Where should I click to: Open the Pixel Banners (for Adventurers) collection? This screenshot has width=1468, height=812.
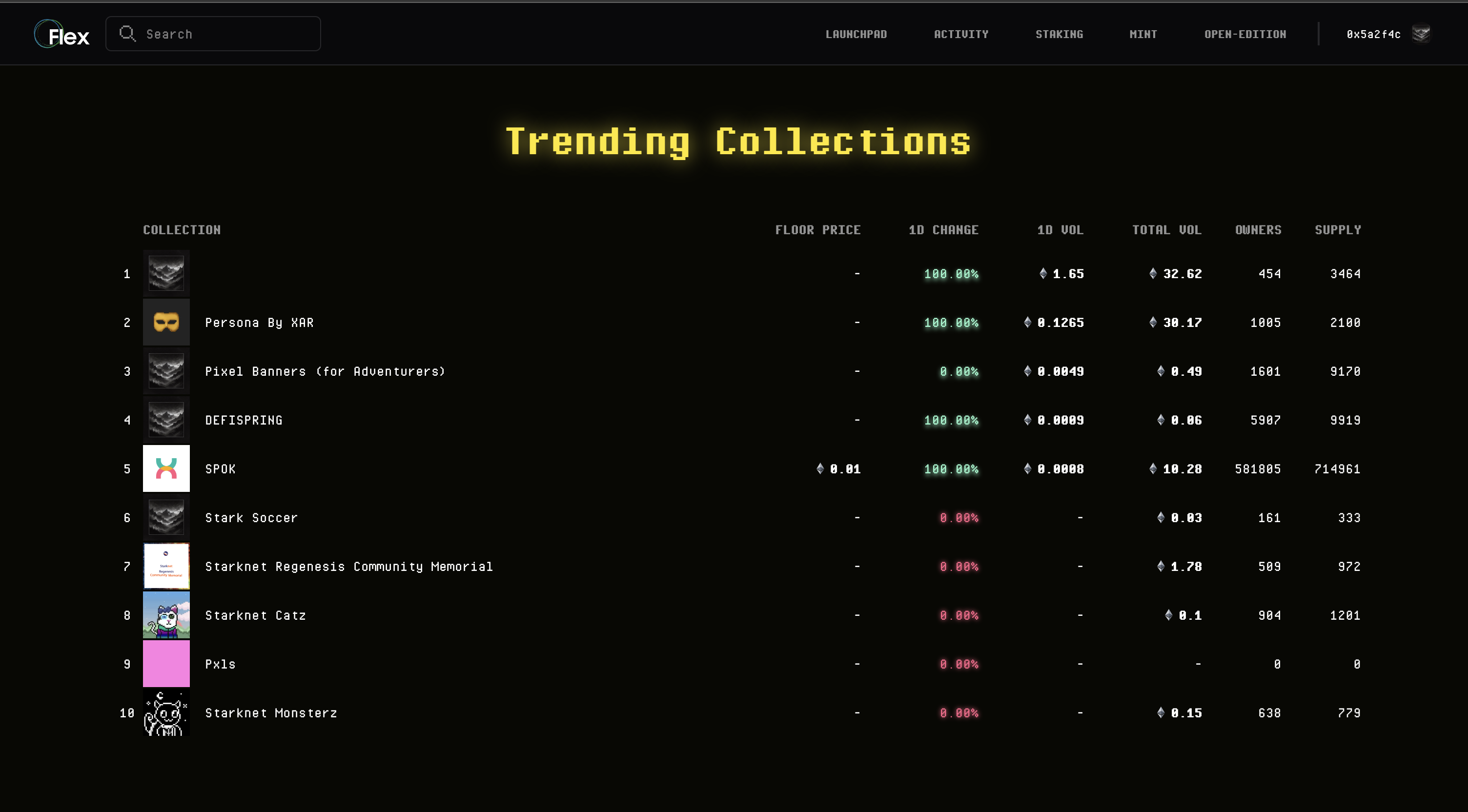[325, 371]
